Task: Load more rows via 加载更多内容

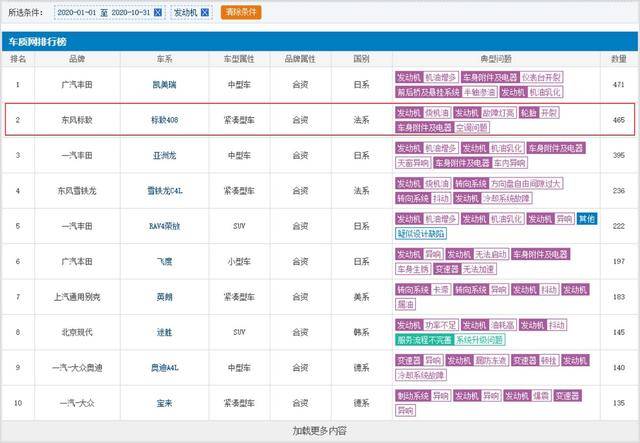Action: (x=320, y=431)
